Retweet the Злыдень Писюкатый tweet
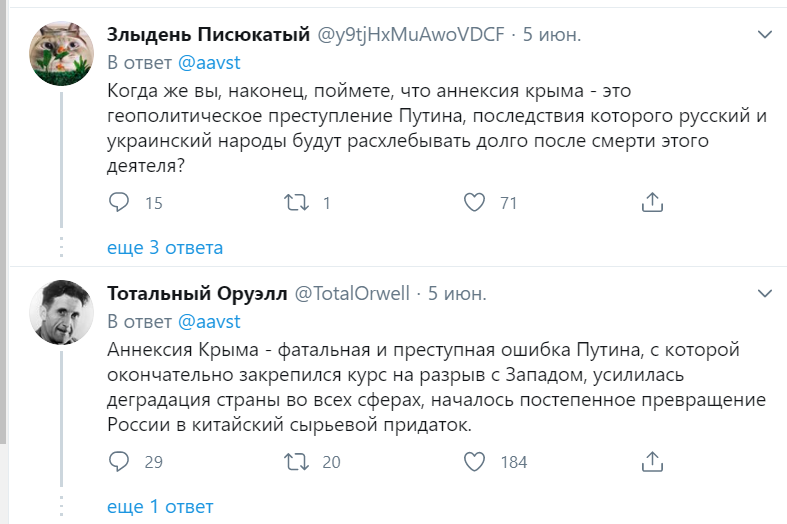This screenshot has width=787, height=524. click(x=297, y=203)
